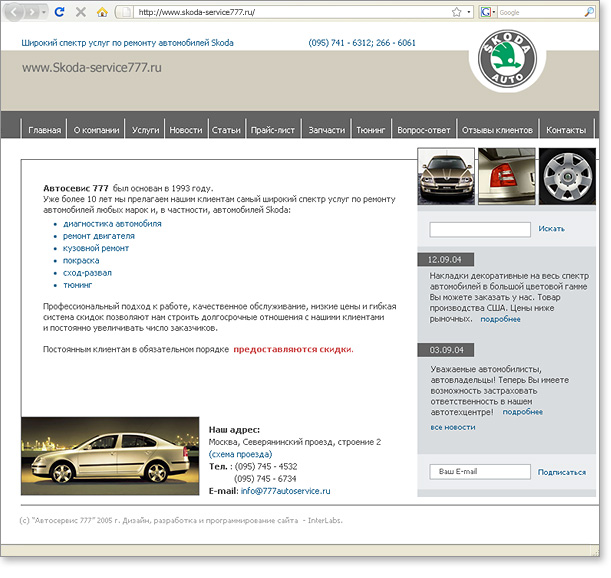Follow the диагностика автомобиля link
This screenshot has width=611, height=578.
(112, 224)
